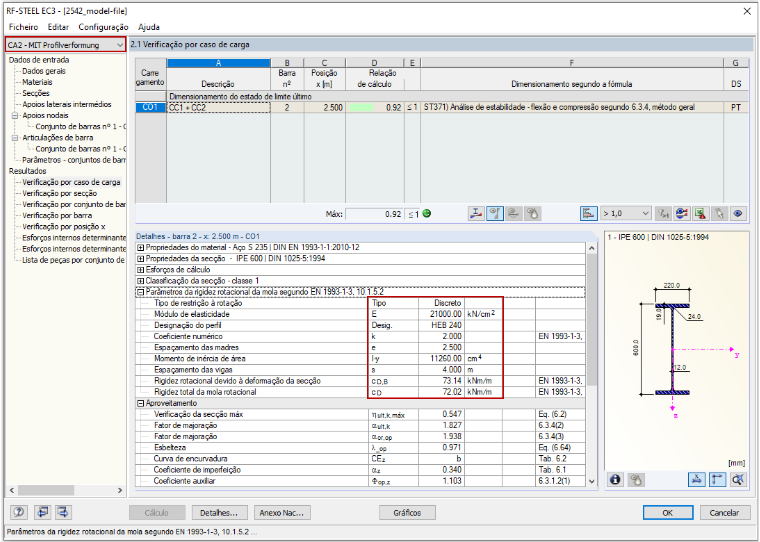Image resolution: width=760 pixels, height=542 pixels.
Task: Toggle the colored result bars icon
Action: 588,213
